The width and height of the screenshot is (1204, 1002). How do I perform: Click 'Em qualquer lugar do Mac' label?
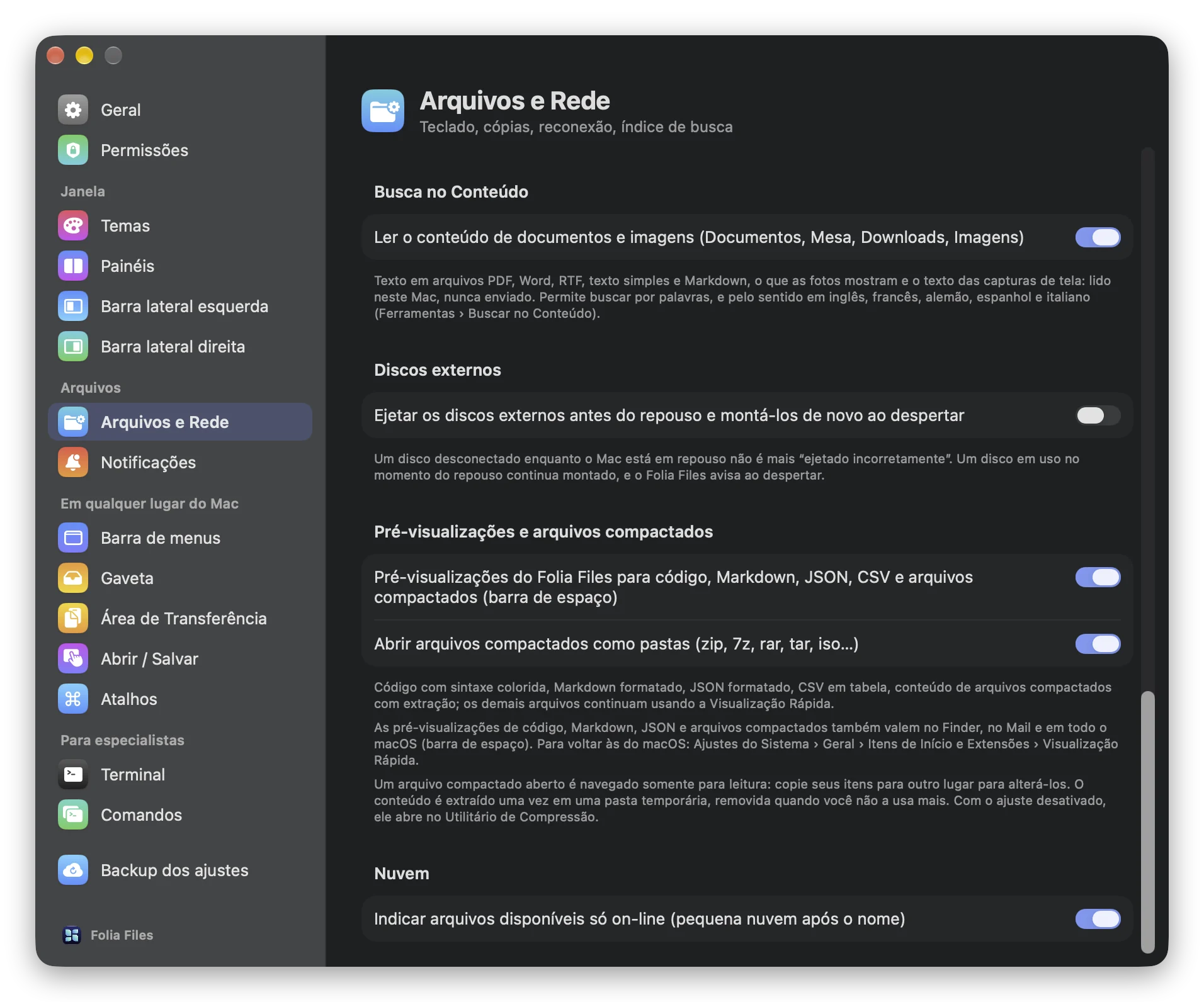point(149,504)
